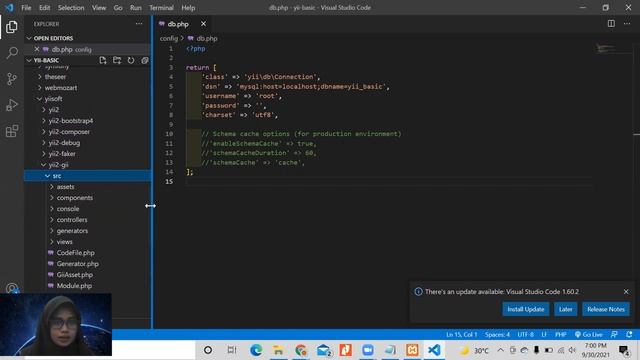This screenshot has height=360, width=640.
Task: Open Cortana search circle on taskbar
Action: 208,350
